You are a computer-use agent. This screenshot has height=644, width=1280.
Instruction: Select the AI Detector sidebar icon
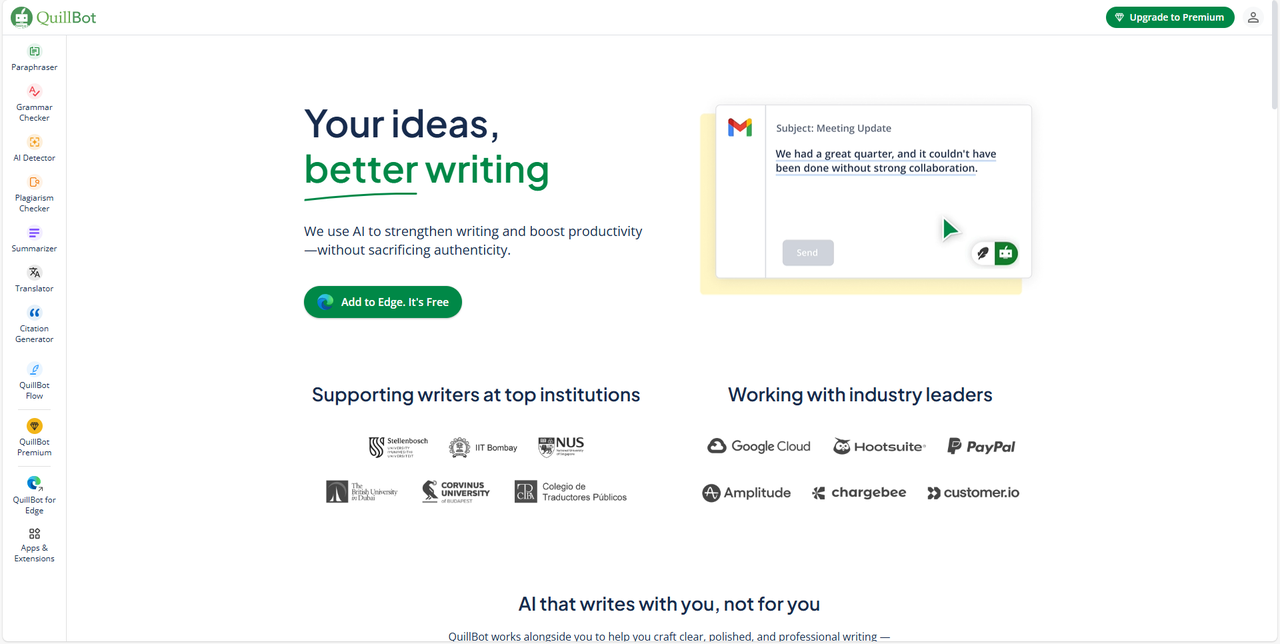[34, 142]
